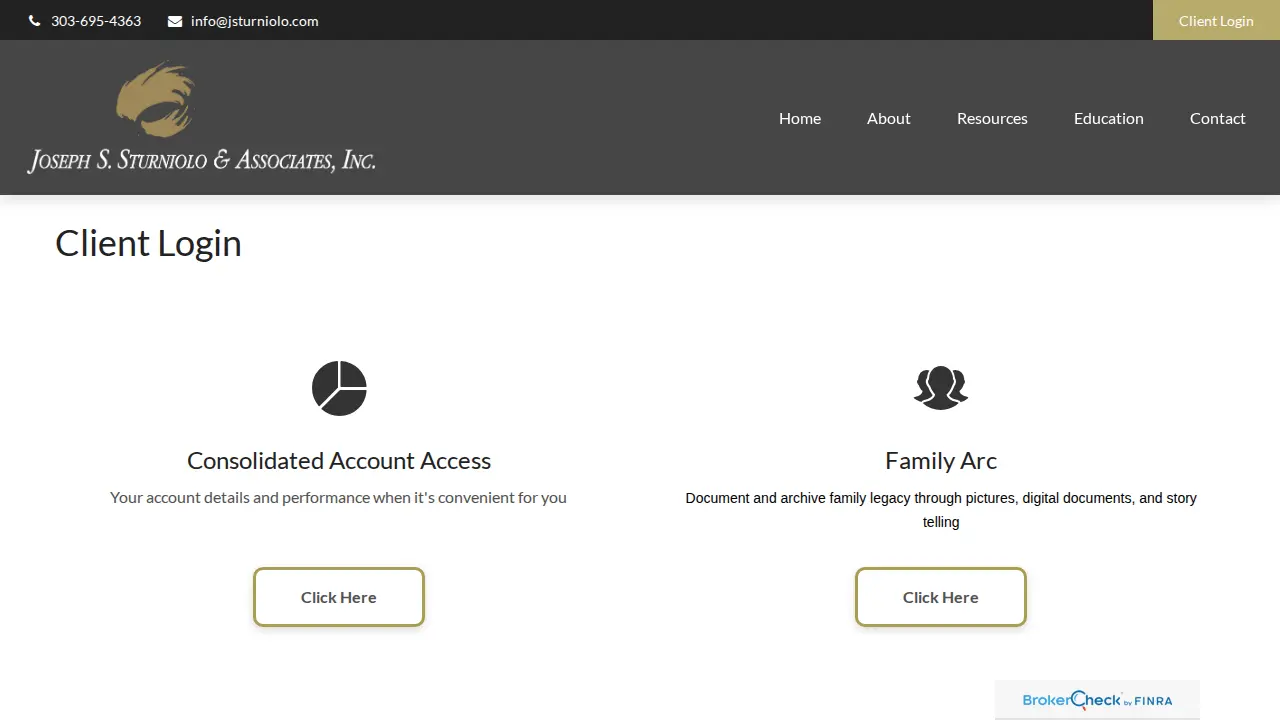
Task: Call phone number 303-695-4363
Action: coord(96,21)
